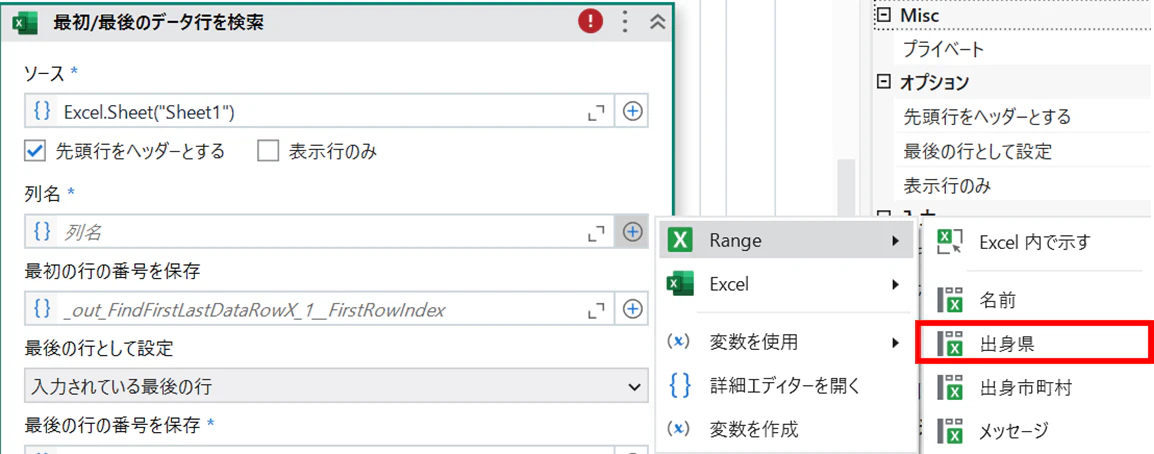Select 名前 column in submenu
The width and height of the screenshot is (1154, 454).
pos(1036,299)
